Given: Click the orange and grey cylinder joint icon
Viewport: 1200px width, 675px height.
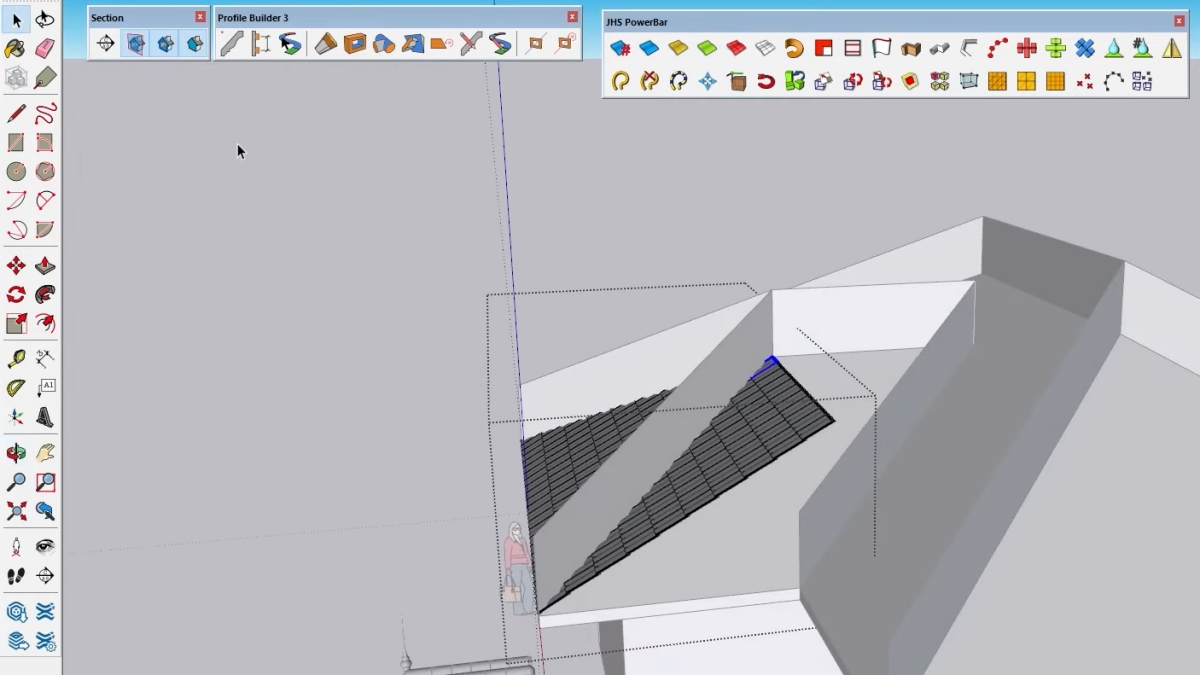Looking at the screenshot, I should coord(384,43).
